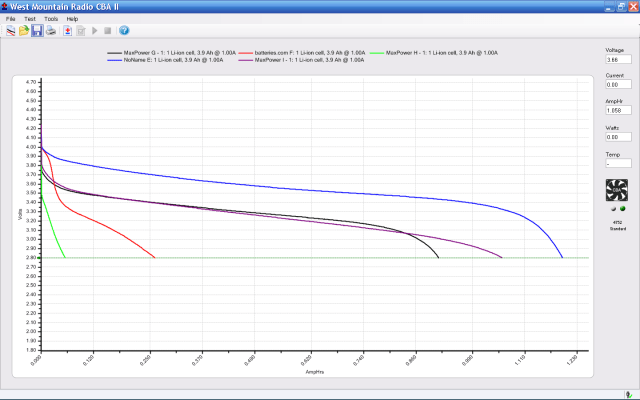Image resolution: width=640 pixels, height=400 pixels.
Task: Open a file using the folder icon
Action: click(24, 31)
